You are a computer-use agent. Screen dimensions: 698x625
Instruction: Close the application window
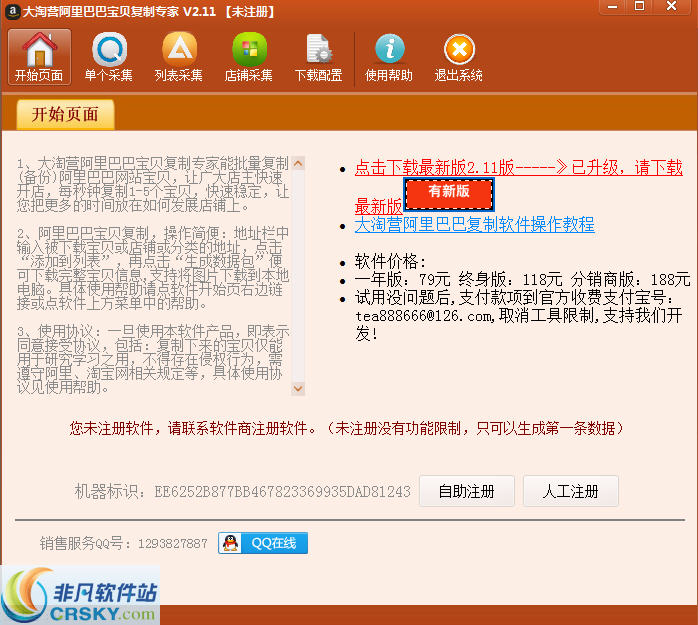[672, 6]
